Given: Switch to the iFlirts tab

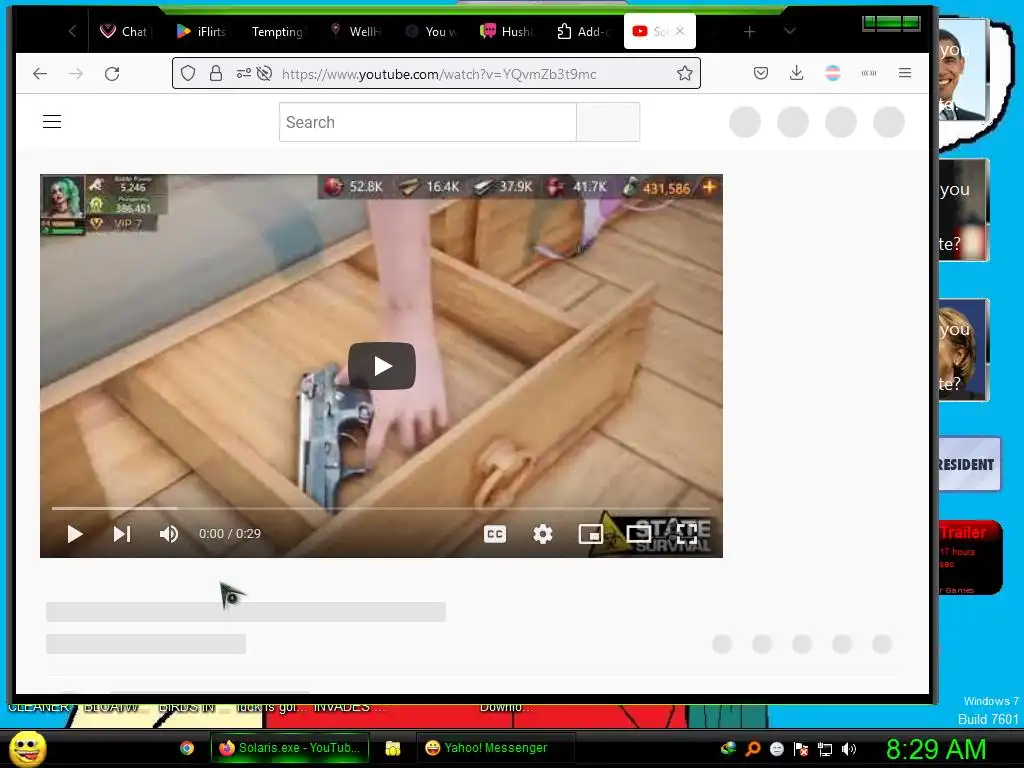Looking at the screenshot, I should click(x=201, y=31).
